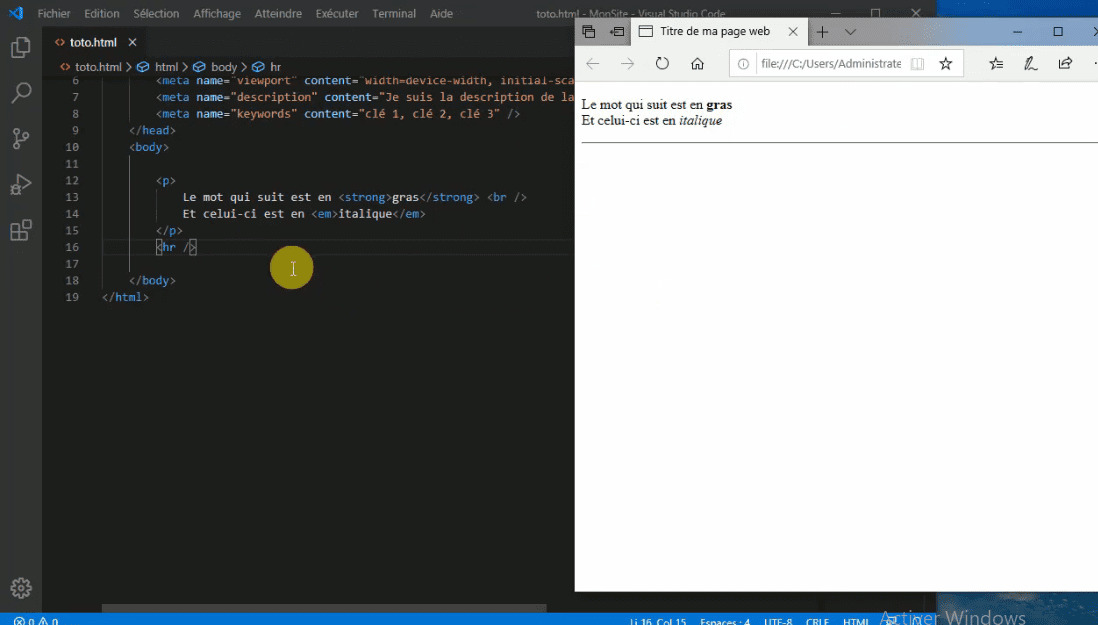Open the Exécuter menu
This screenshot has height=625, width=1098.
pyautogui.click(x=337, y=13)
